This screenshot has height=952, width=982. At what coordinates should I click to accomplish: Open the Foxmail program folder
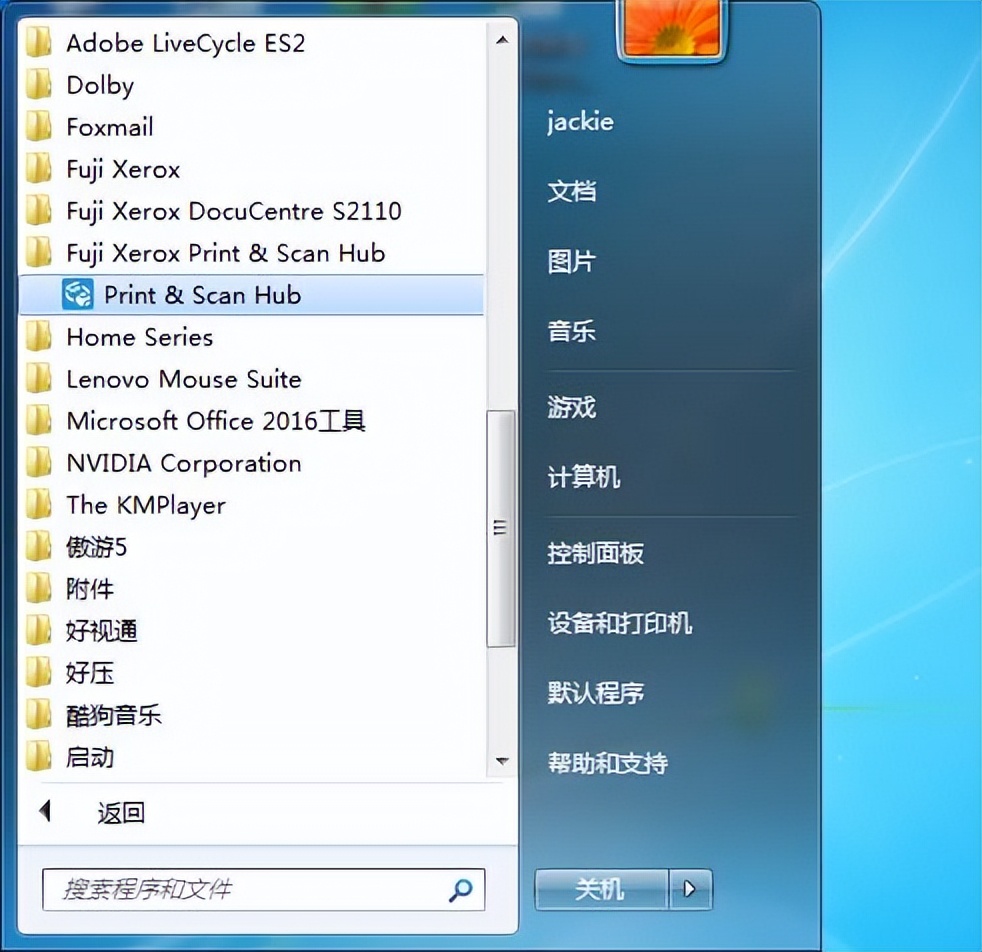[109, 127]
